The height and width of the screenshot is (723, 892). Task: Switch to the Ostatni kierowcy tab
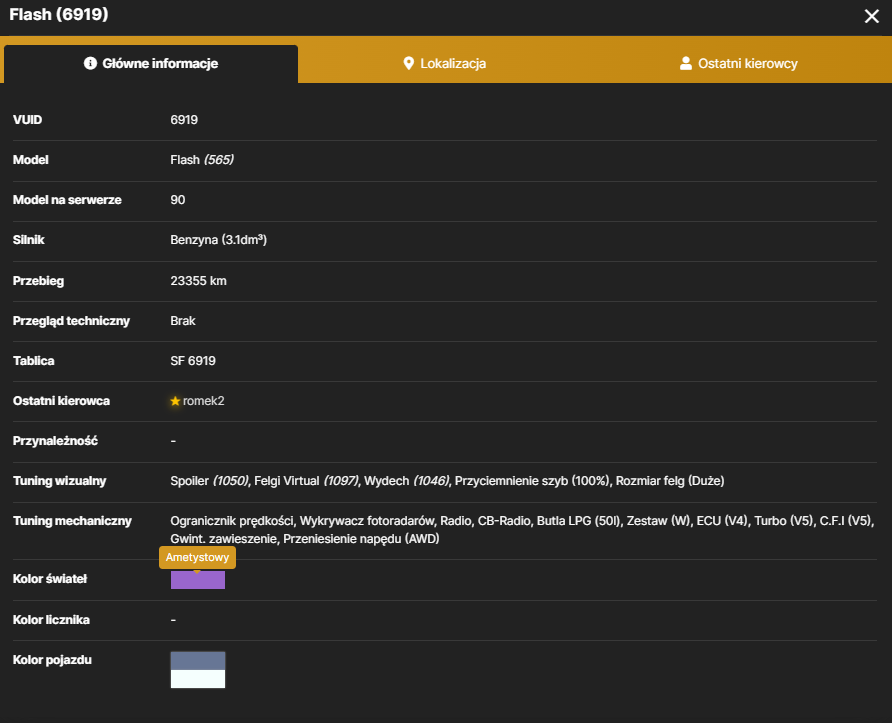pos(738,64)
